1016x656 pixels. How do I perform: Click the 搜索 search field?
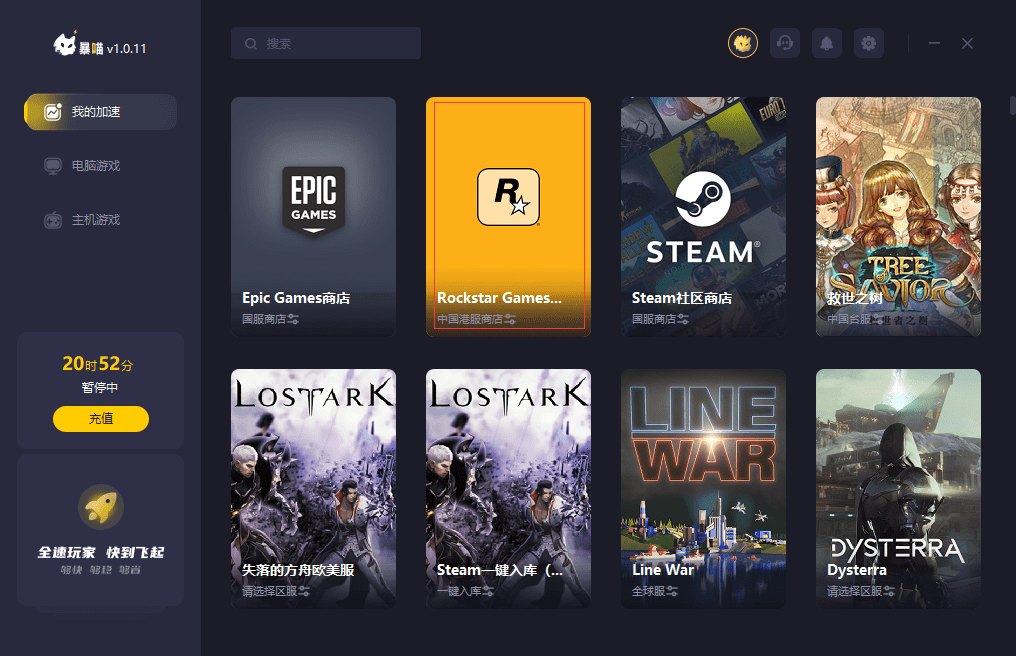[326, 43]
